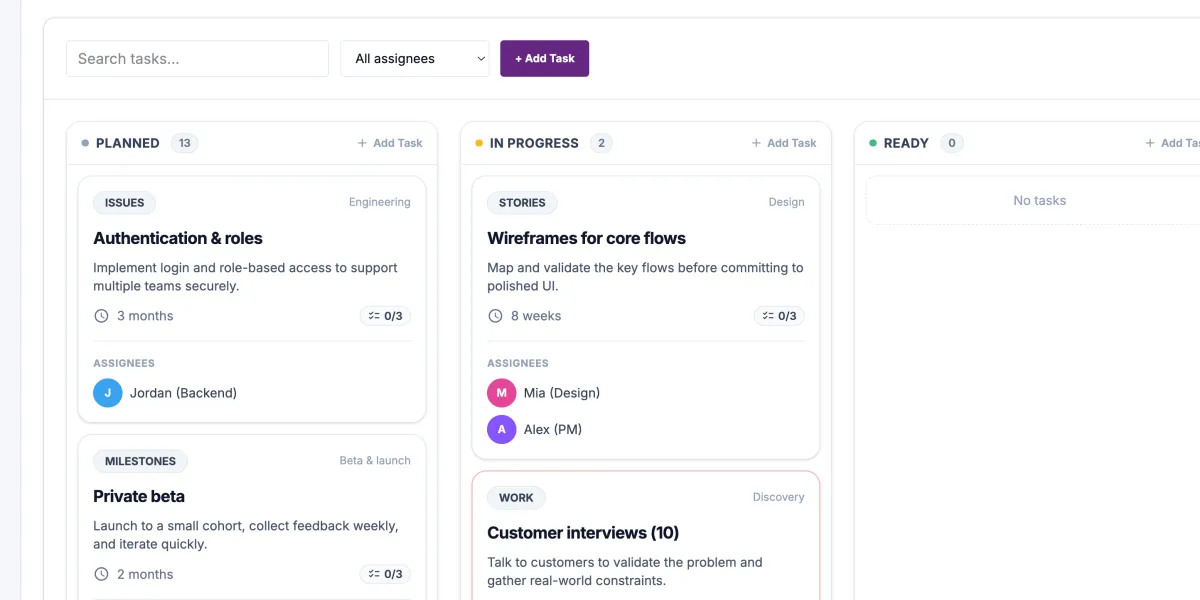Select the STORIES pill on Wireframes card
Viewport: 1200px width, 600px height.
pos(522,202)
